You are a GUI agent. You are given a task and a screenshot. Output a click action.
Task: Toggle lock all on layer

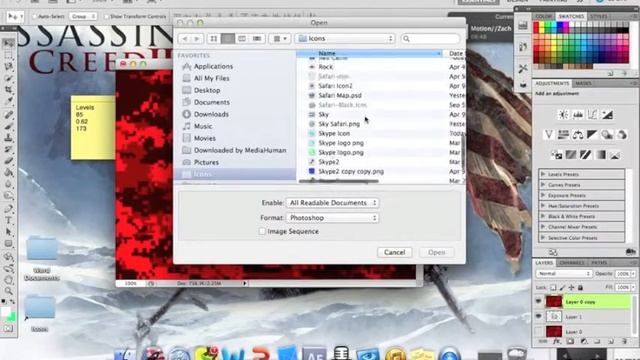click(580, 288)
